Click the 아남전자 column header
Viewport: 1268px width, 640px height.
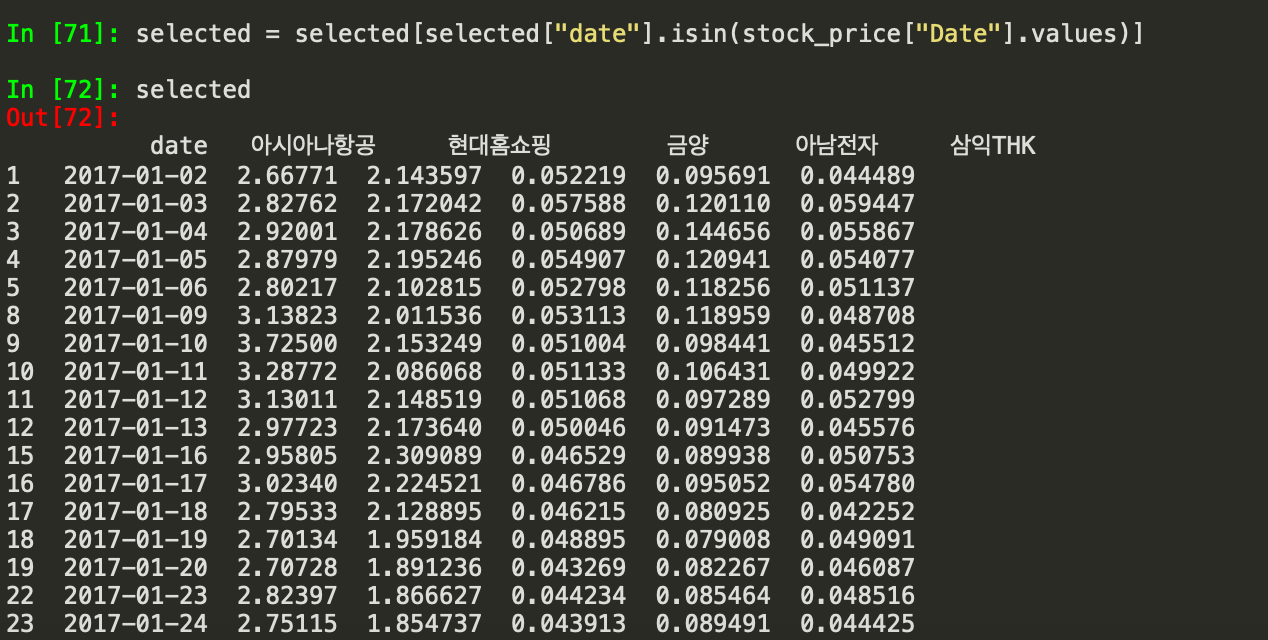tap(835, 145)
